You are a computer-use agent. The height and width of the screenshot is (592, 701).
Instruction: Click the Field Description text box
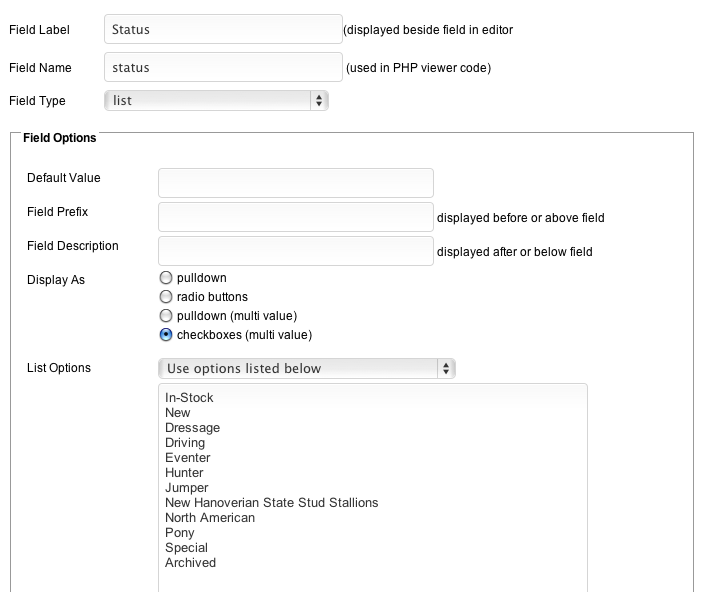[x=295, y=251]
